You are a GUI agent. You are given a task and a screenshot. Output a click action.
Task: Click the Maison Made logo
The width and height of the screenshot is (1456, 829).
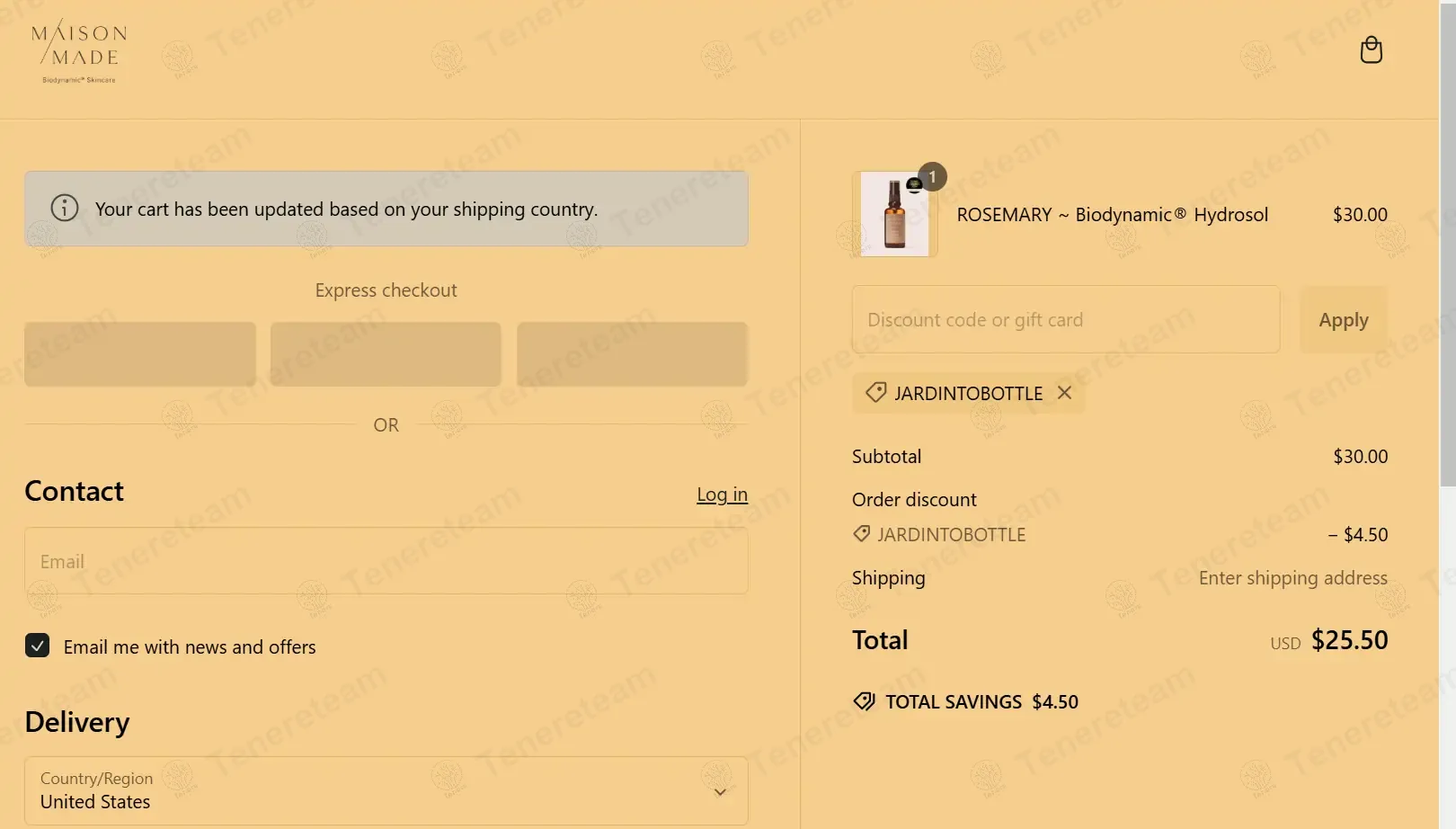[x=79, y=52]
